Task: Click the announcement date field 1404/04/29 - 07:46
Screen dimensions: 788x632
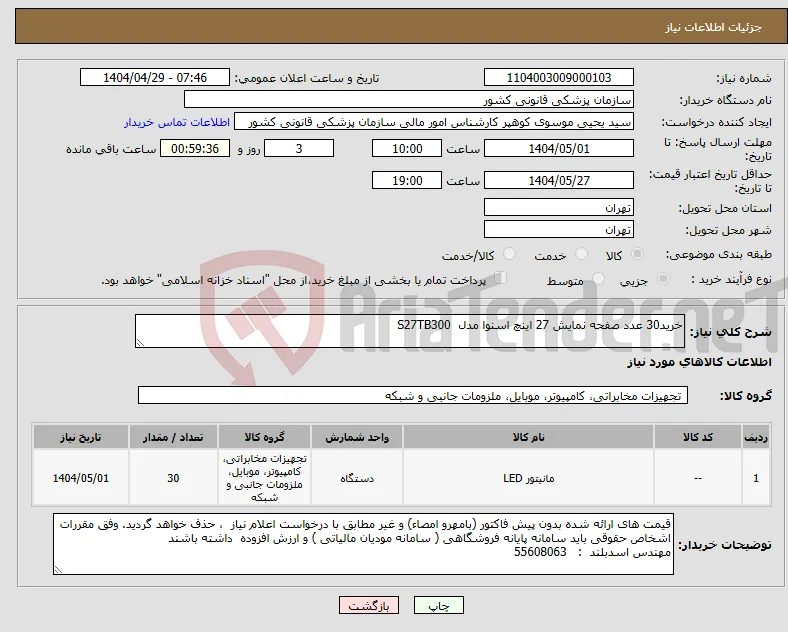Action: tap(155, 78)
